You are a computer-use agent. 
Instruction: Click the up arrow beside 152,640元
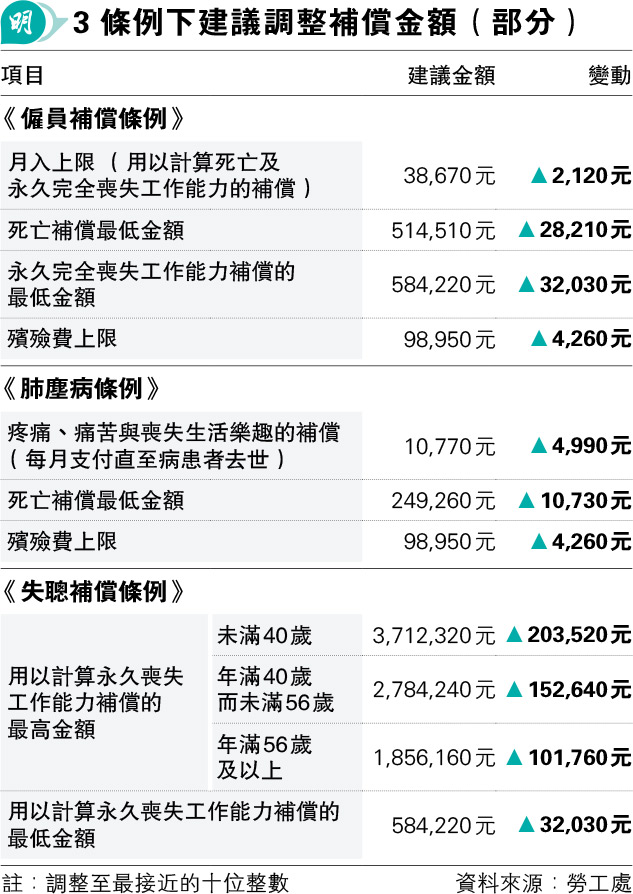click(x=514, y=689)
